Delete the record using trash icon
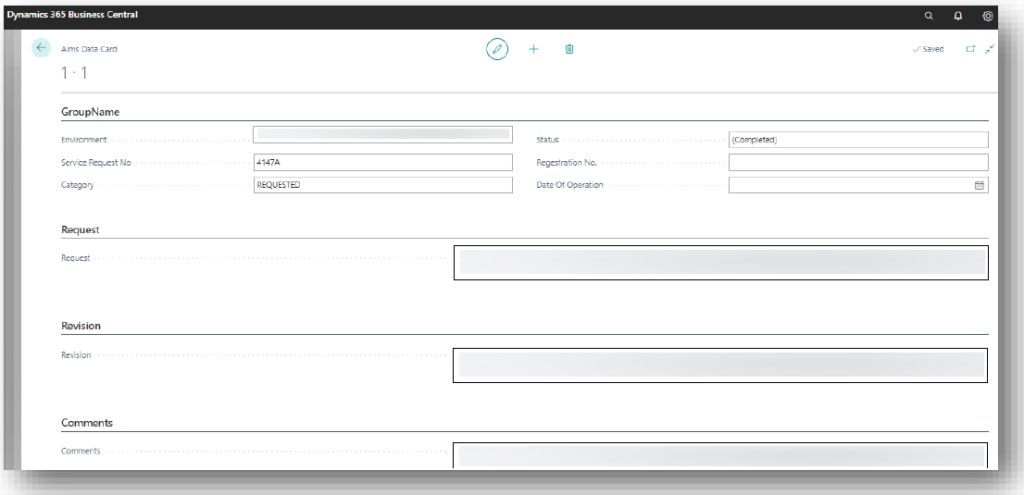1024x495 pixels. point(569,49)
